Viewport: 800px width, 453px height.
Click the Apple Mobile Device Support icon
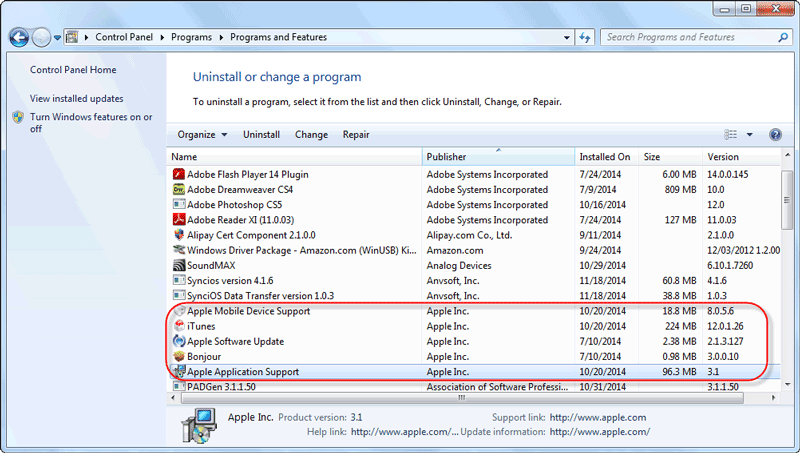tap(179, 311)
